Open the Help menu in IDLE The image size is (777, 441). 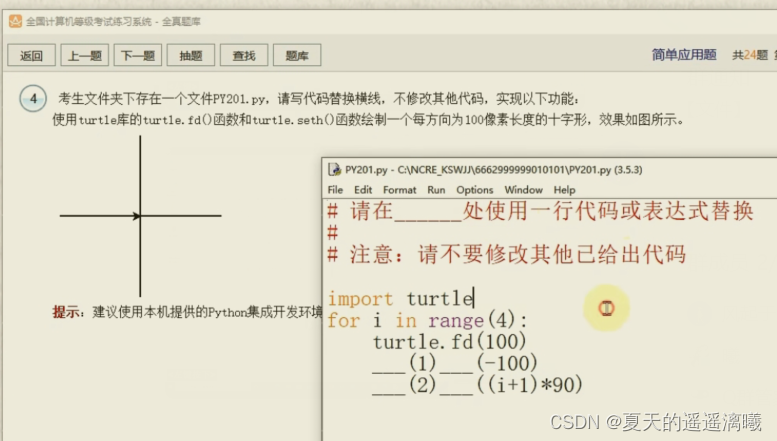click(x=564, y=190)
